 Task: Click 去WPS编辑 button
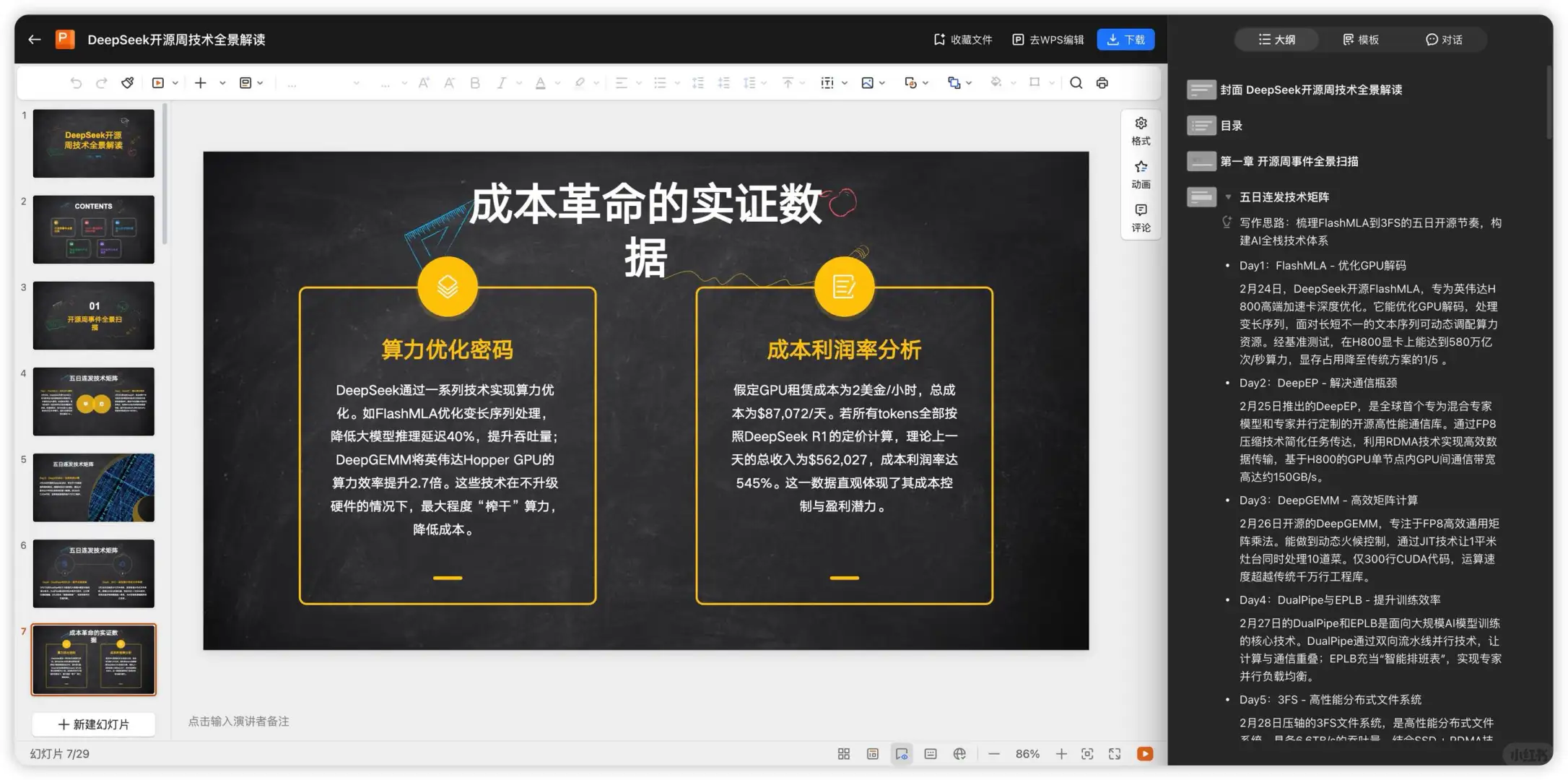[1048, 40]
